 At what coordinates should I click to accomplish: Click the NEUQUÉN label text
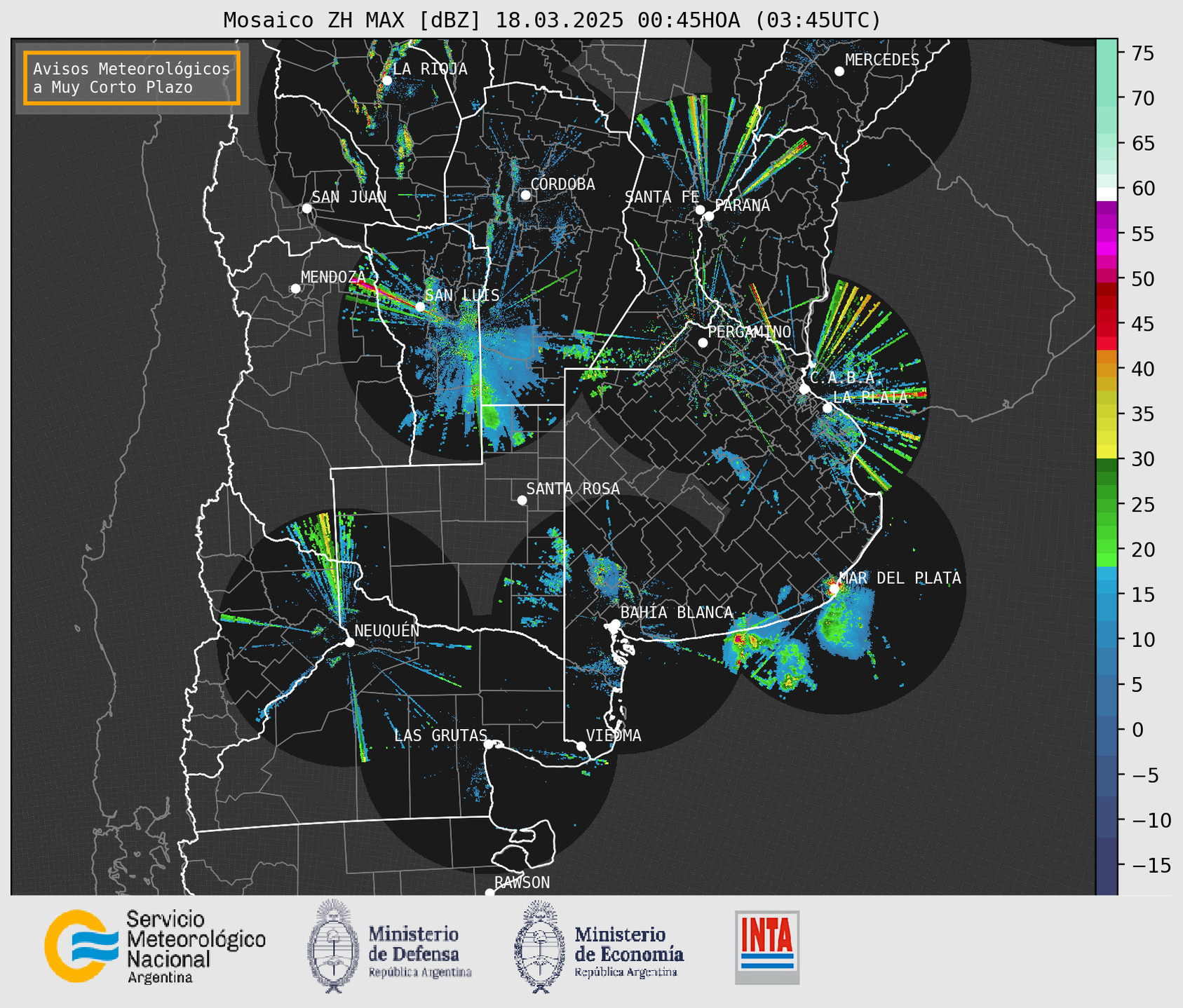pyautogui.click(x=386, y=630)
